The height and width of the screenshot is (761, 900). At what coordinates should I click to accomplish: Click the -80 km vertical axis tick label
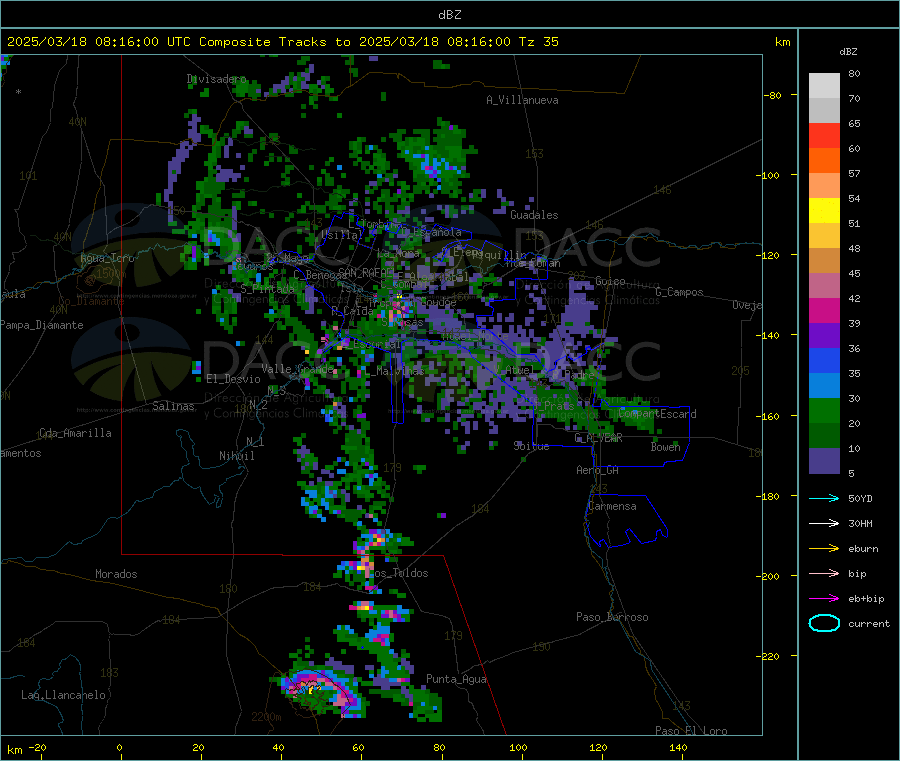click(772, 95)
